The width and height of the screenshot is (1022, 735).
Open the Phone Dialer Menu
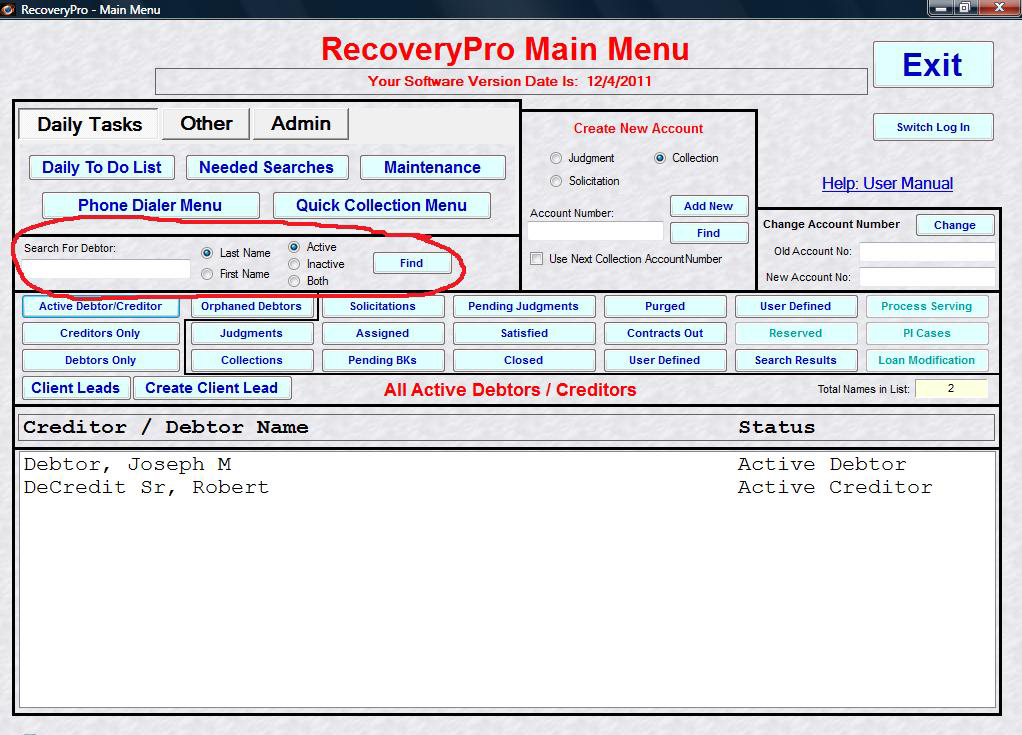point(150,205)
